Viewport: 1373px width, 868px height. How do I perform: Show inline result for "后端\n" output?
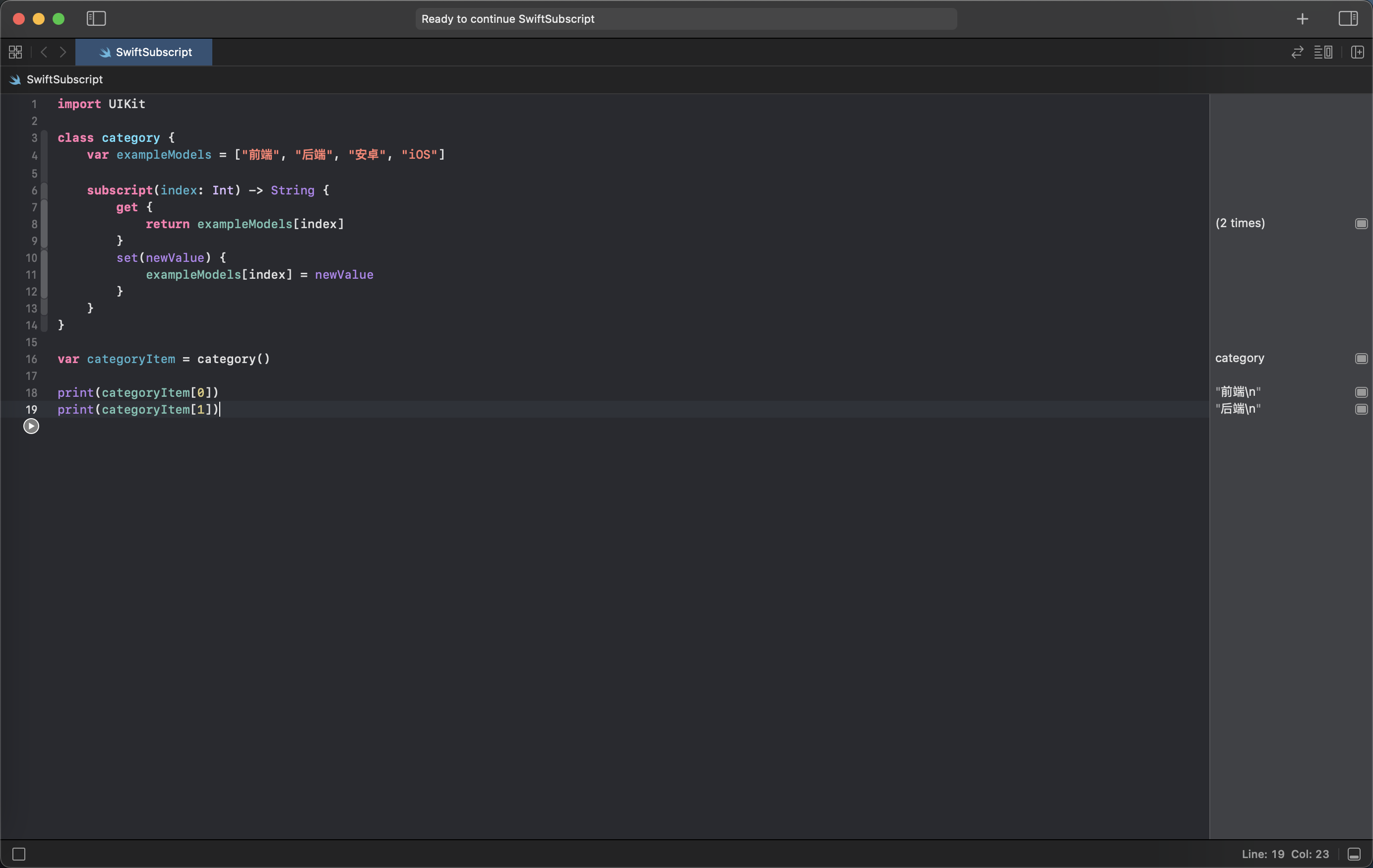click(1361, 409)
